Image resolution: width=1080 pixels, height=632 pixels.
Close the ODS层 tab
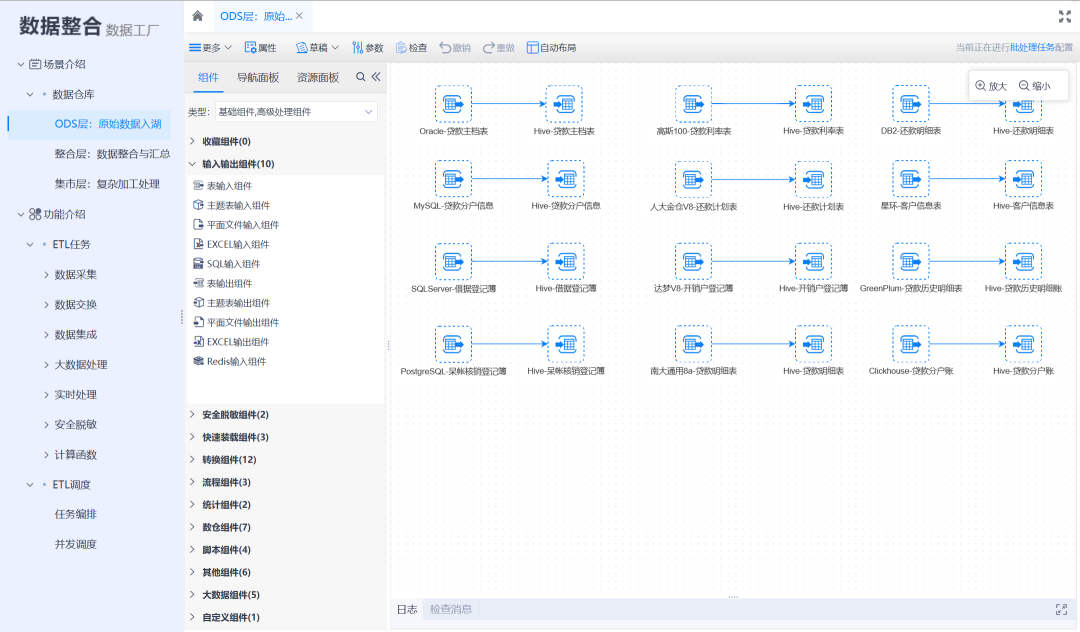pos(299,16)
